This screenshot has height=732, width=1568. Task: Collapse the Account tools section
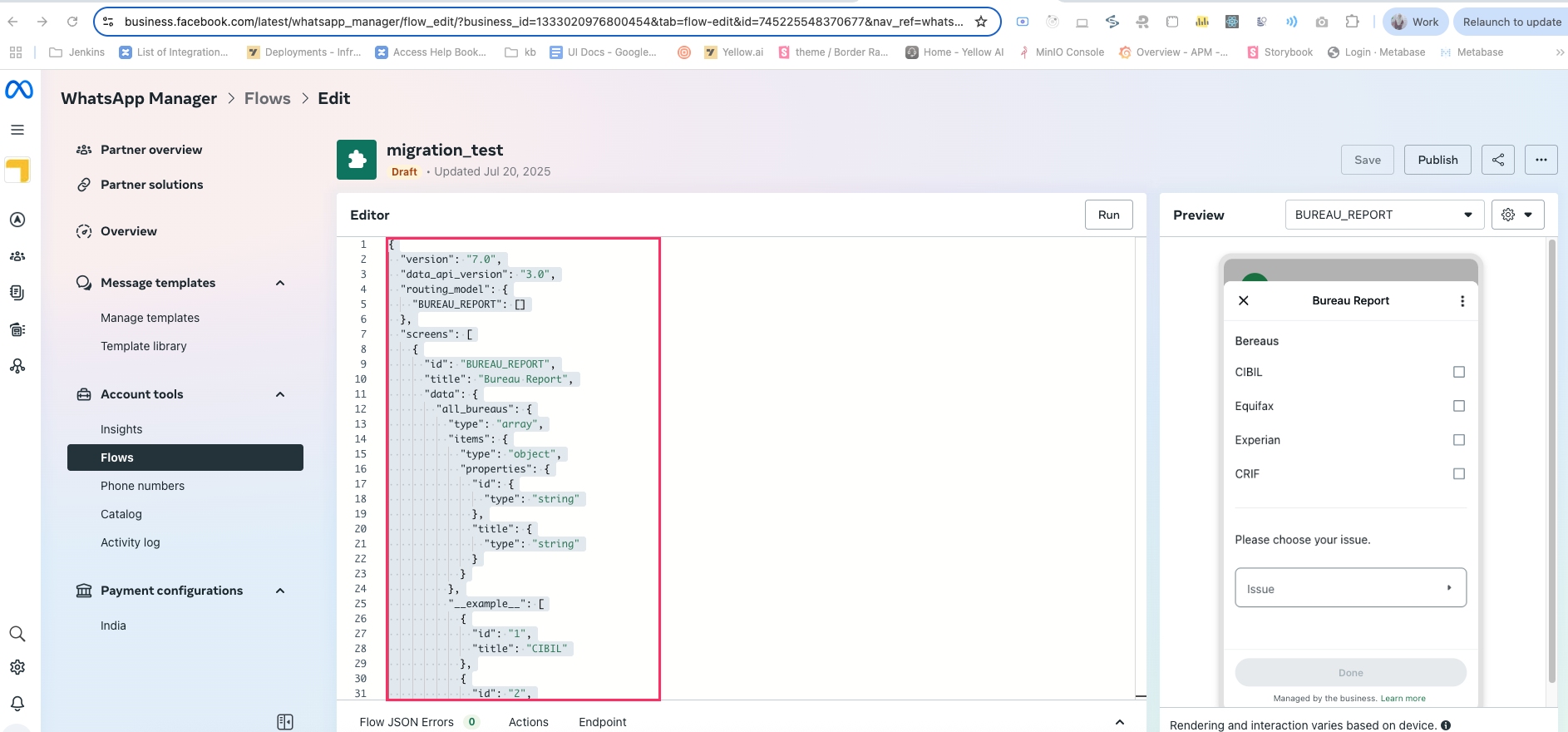[x=280, y=394]
